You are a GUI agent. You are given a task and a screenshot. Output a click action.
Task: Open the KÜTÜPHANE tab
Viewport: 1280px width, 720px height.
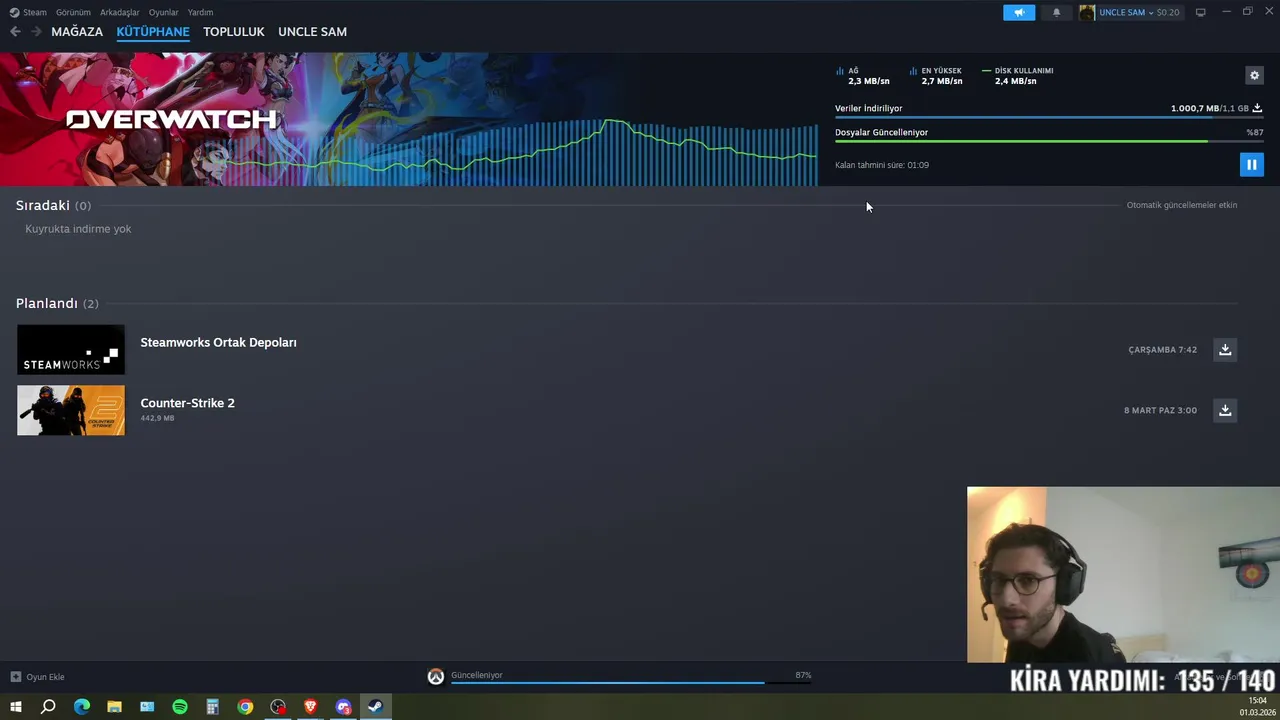pyautogui.click(x=153, y=32)
